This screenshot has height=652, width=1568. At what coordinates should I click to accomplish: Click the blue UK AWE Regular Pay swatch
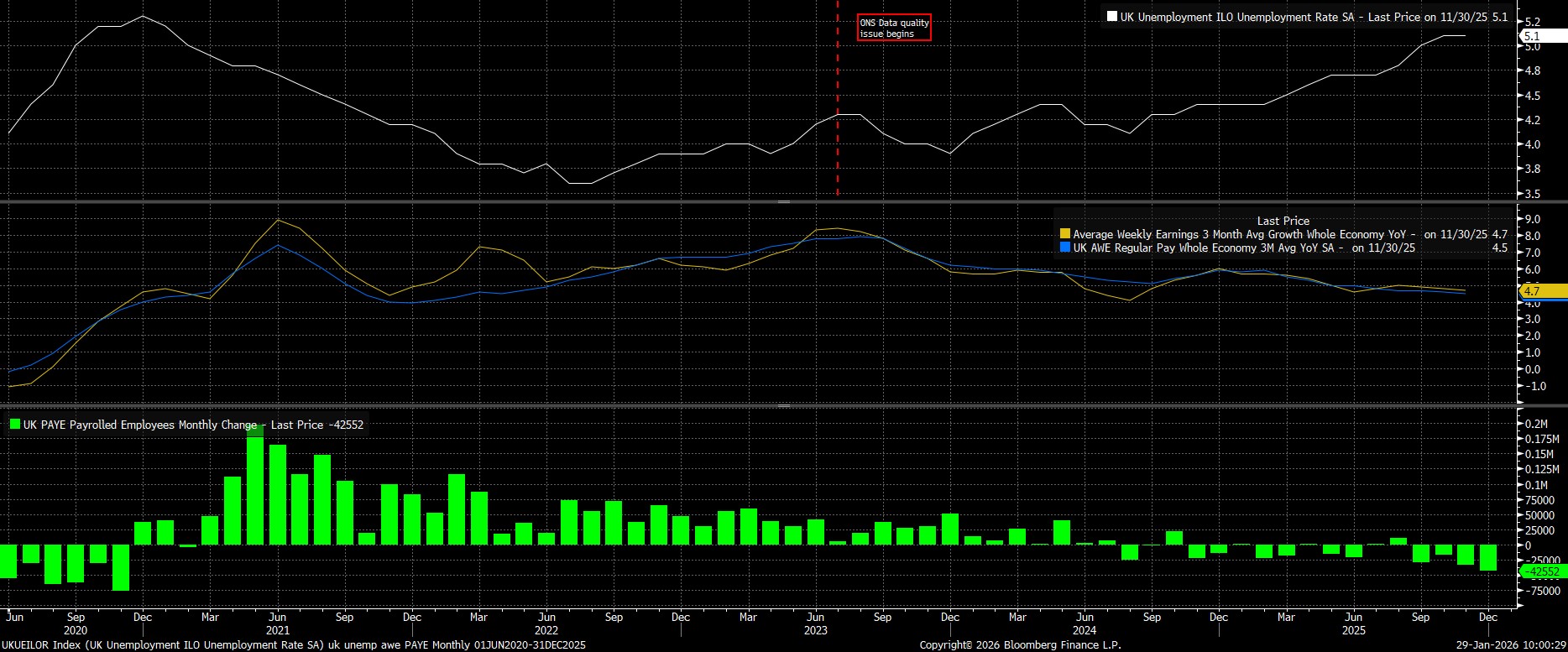(1065, 248)
